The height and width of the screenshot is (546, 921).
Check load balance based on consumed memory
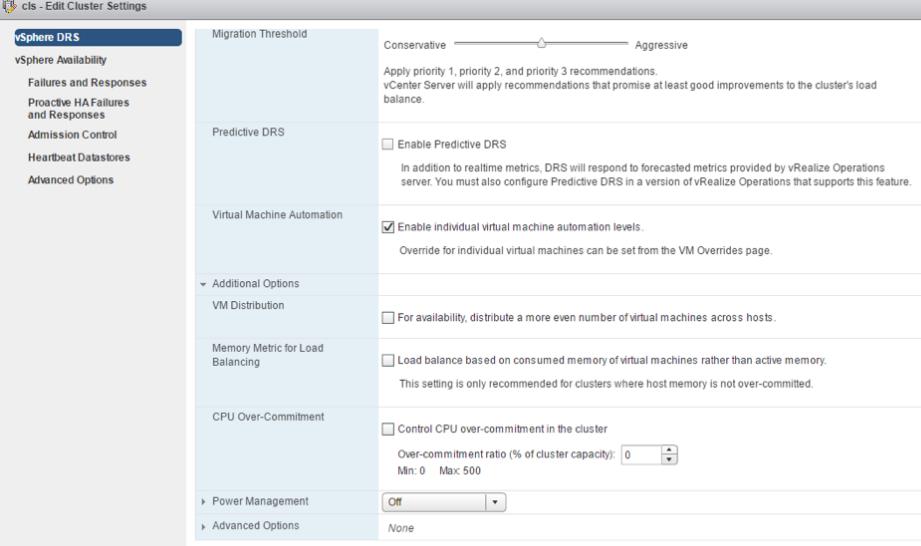point(389,360)
